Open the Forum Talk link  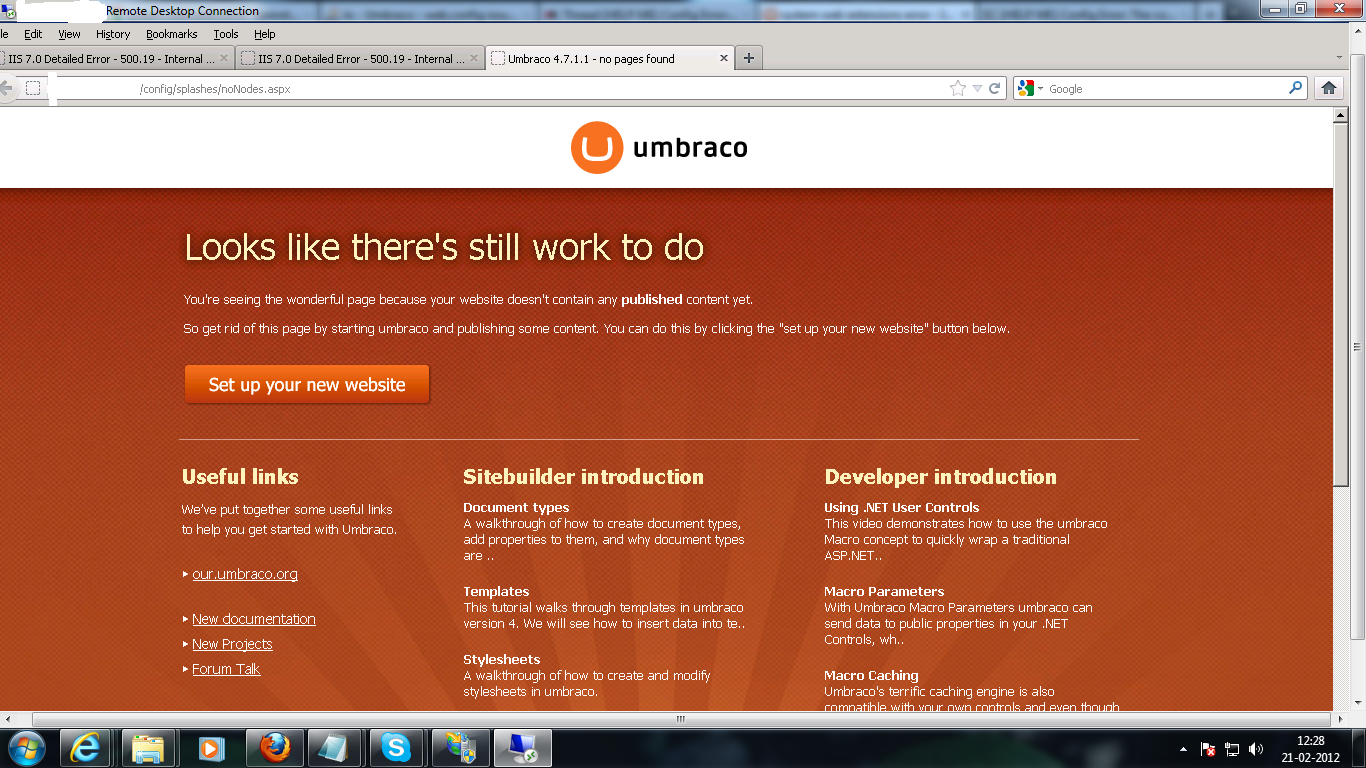pyautogui.click(x=226, y=669)
